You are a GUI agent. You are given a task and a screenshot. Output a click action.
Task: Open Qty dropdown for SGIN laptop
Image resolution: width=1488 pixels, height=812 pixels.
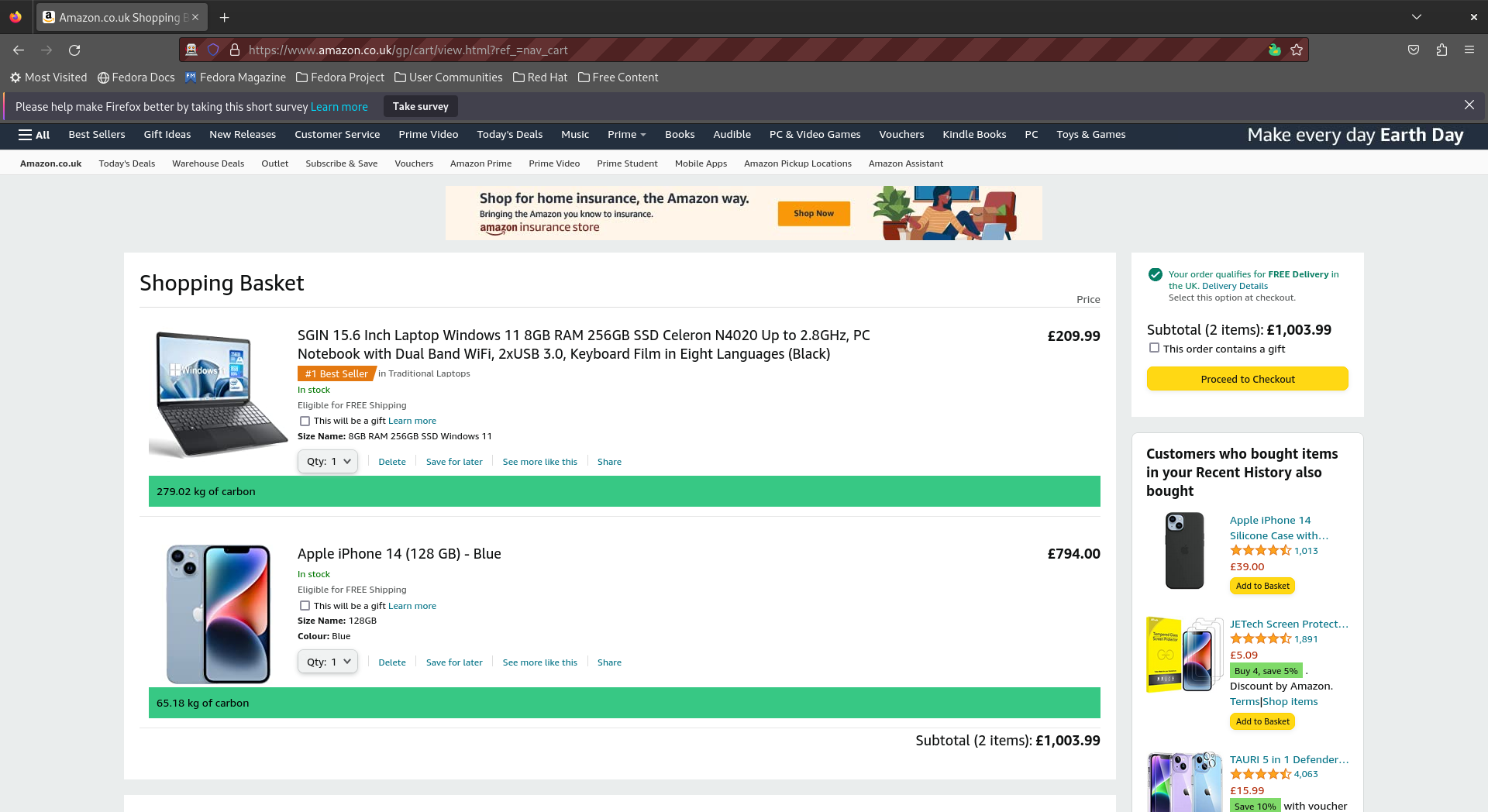(x=328, y=461)
